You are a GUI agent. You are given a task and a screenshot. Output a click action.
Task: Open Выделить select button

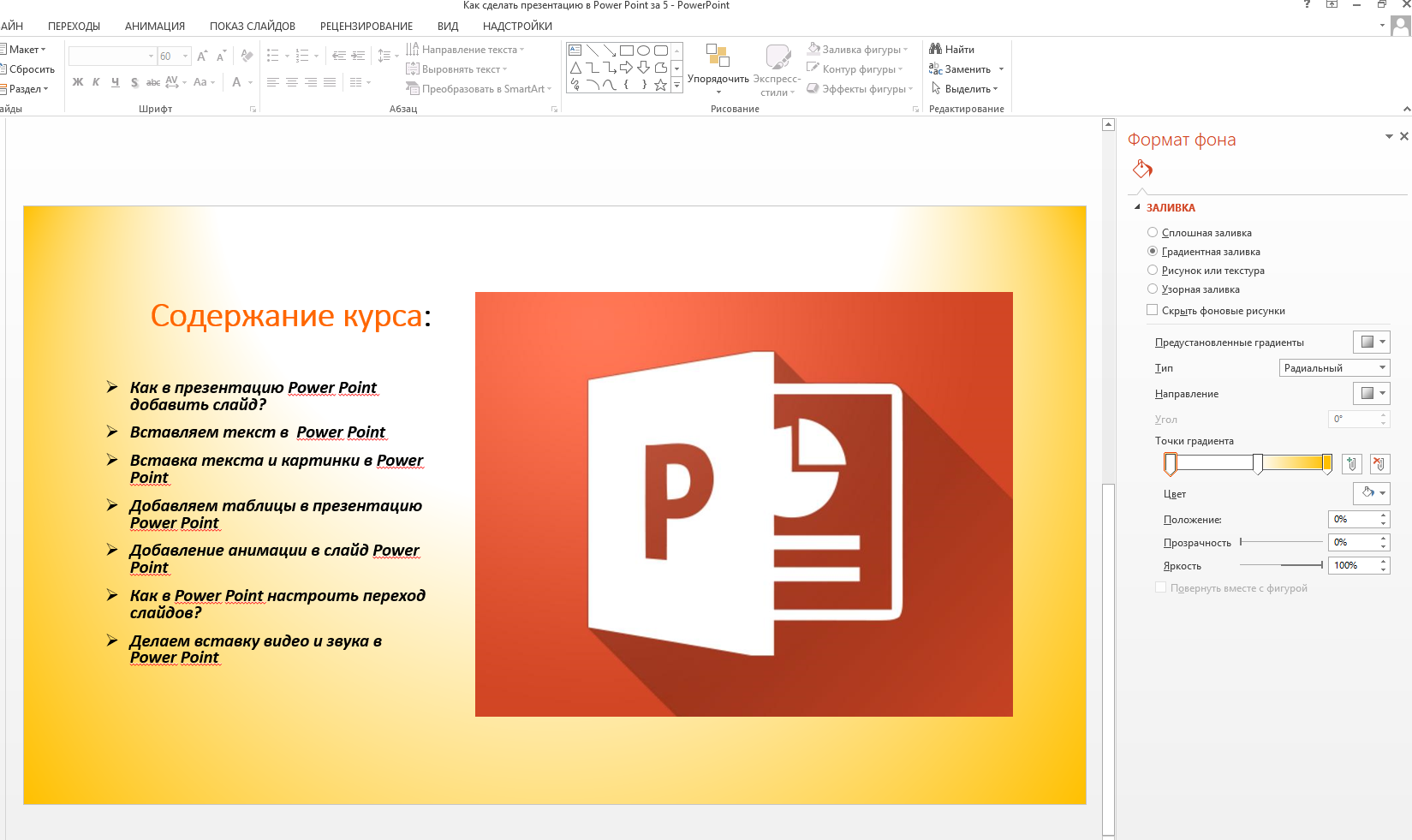tap(964, 89)
